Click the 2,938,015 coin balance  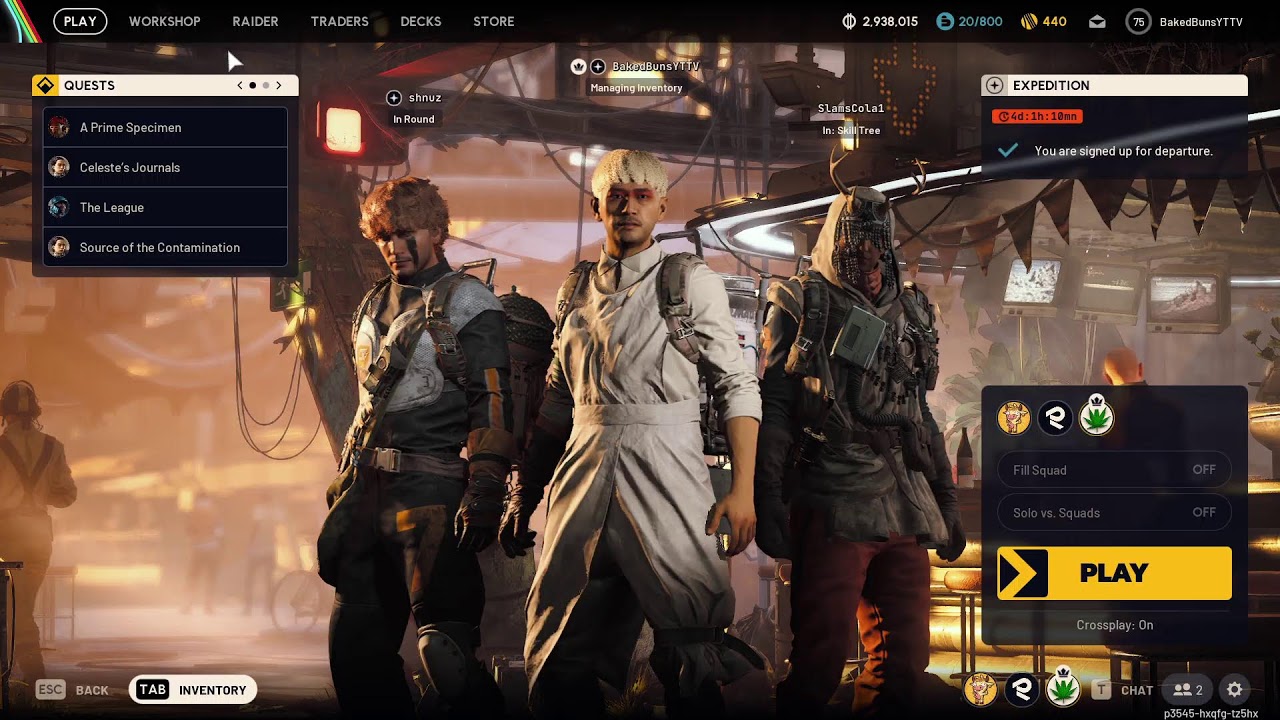click(x=890, y=21)
